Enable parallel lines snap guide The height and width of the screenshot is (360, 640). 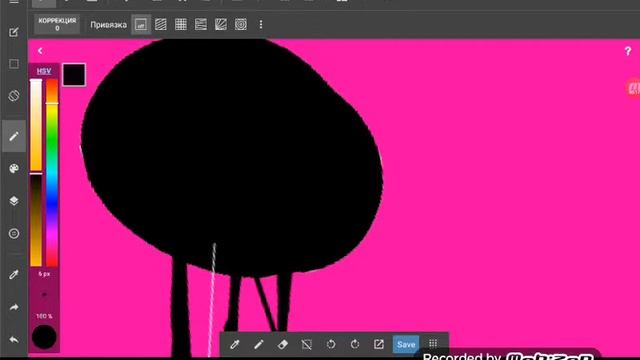click(x=161, y=24)
